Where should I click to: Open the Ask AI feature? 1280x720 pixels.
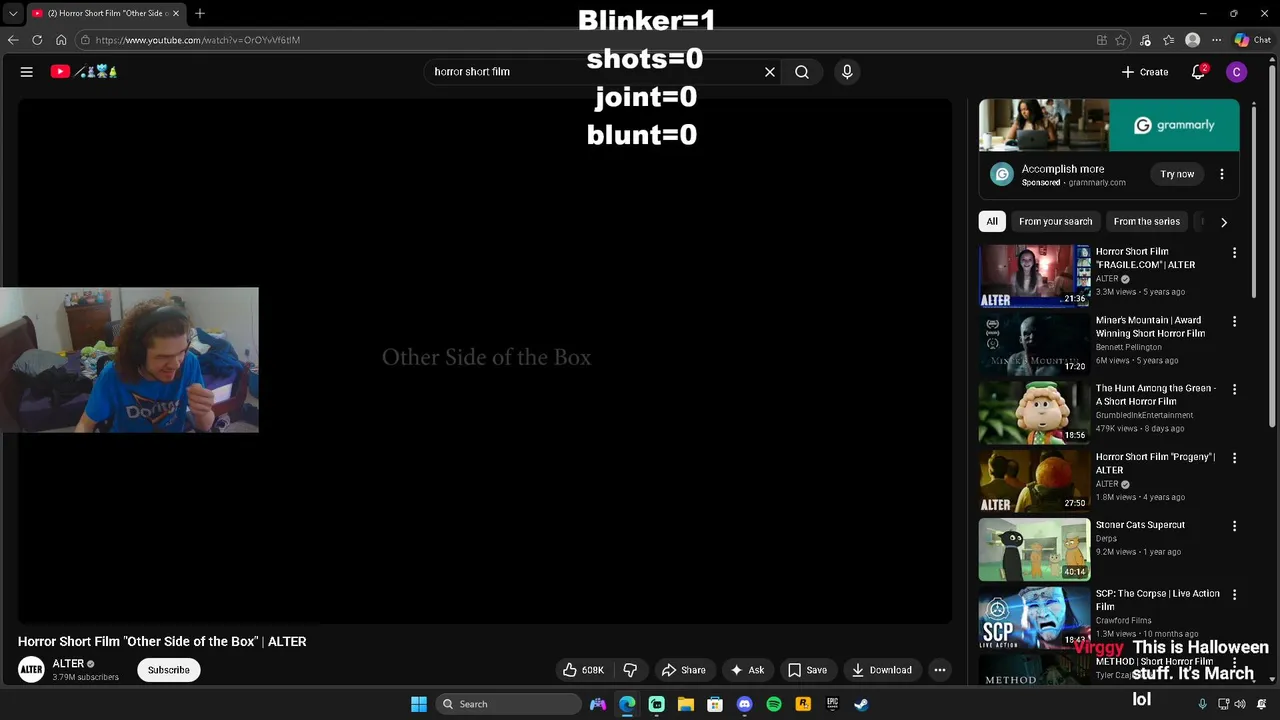click(747, 670)
